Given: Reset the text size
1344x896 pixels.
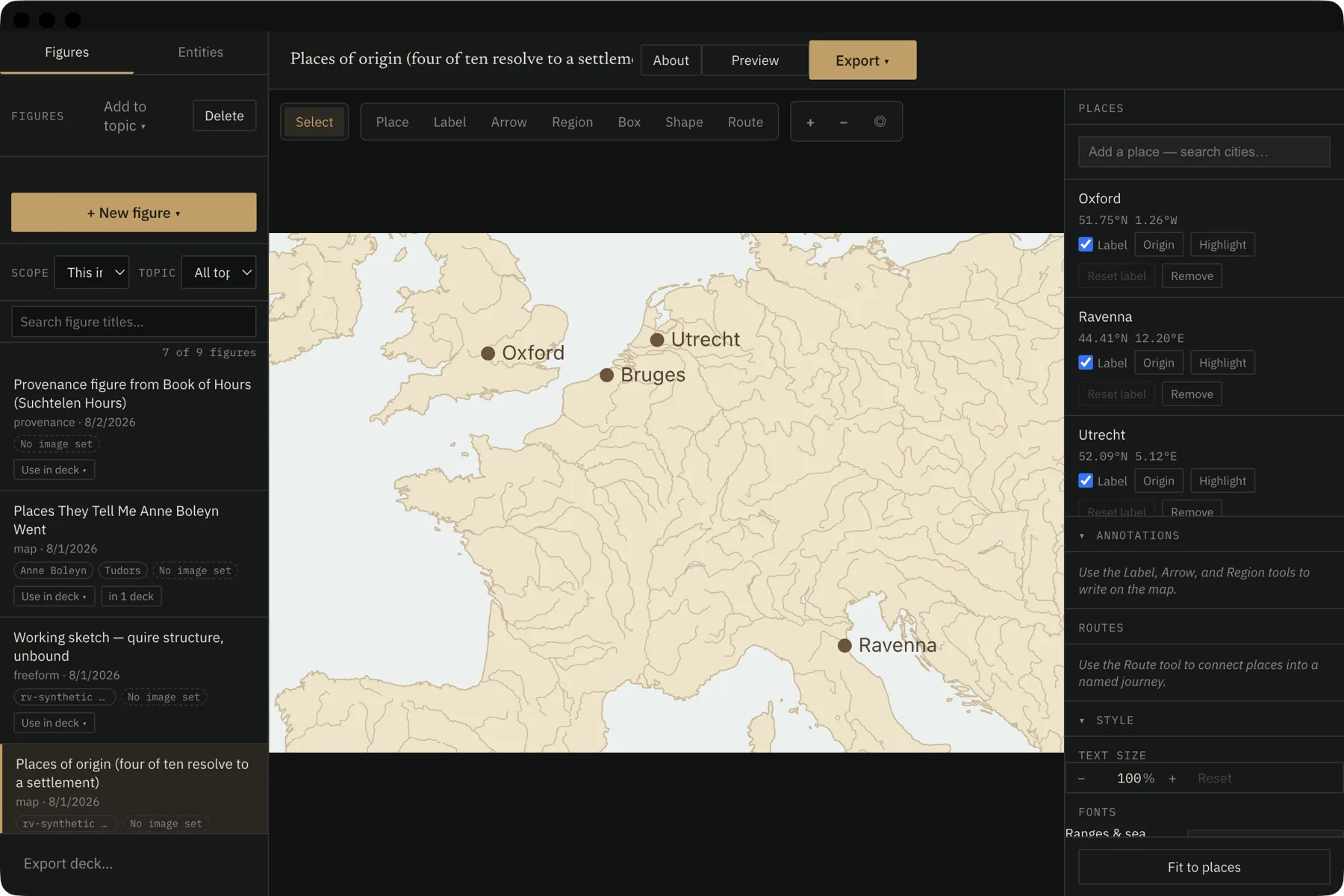Looking at the screenshot, I should pyautogui.click(x=1214, y=778).
